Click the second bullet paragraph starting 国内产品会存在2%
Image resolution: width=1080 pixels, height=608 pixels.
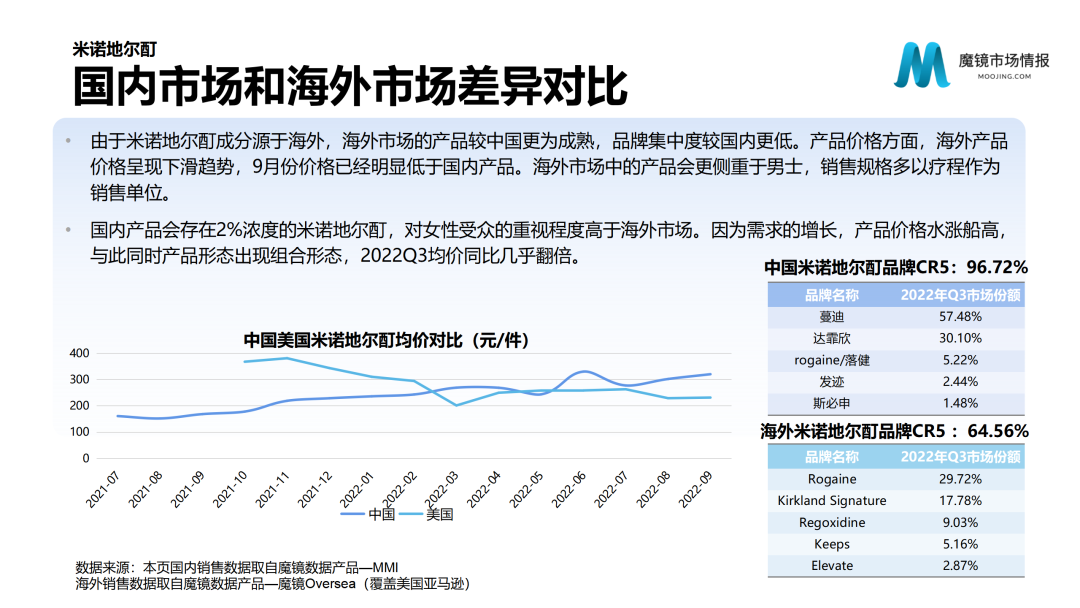click(x=549, y=242)
